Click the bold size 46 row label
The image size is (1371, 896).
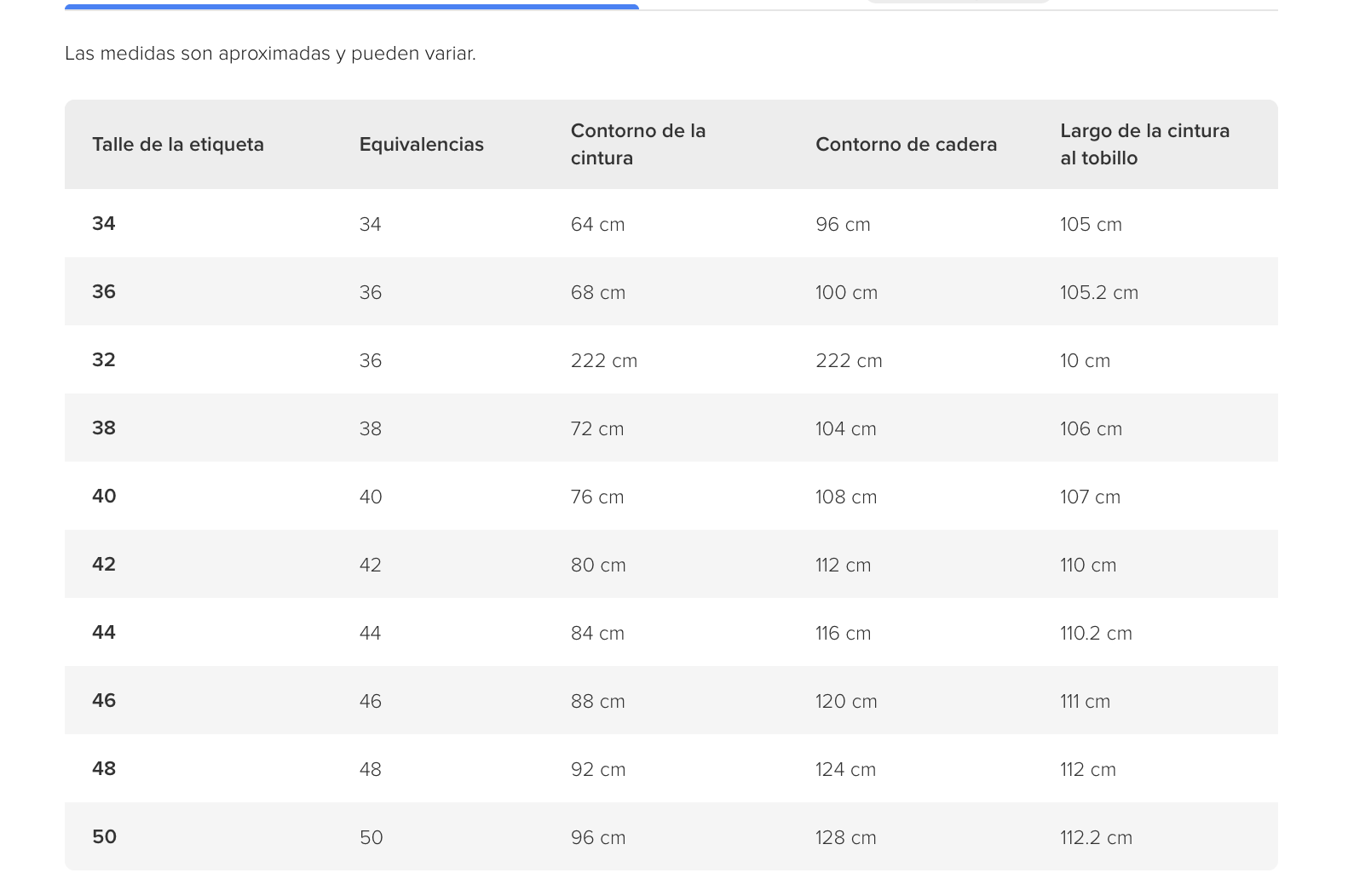(104, 700)
